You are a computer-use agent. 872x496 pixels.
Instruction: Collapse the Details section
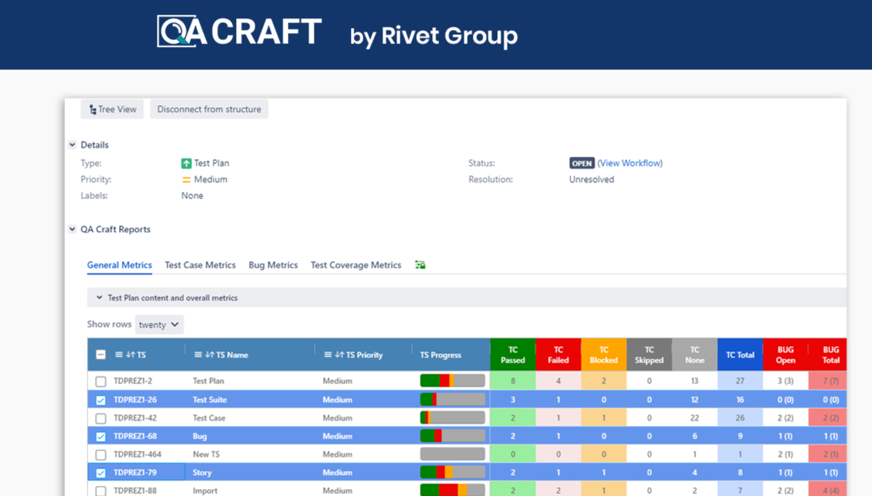(72, 145)
